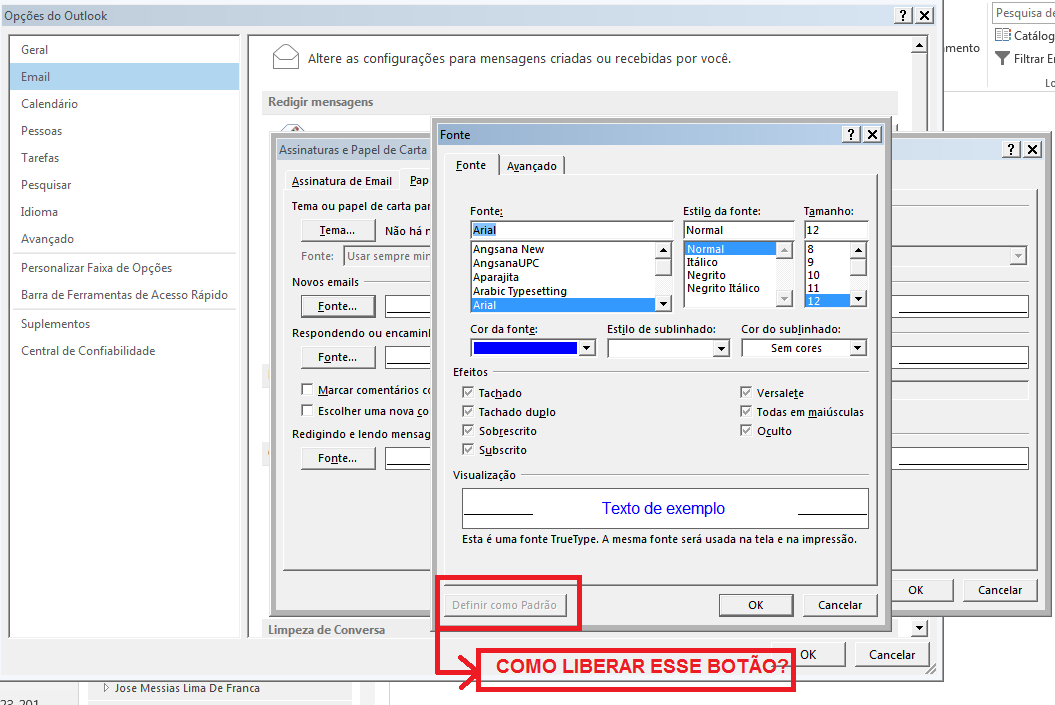The image size is (1055, 705).
Task: Click the blue font color swatch
Action: (x=525, y=348)
